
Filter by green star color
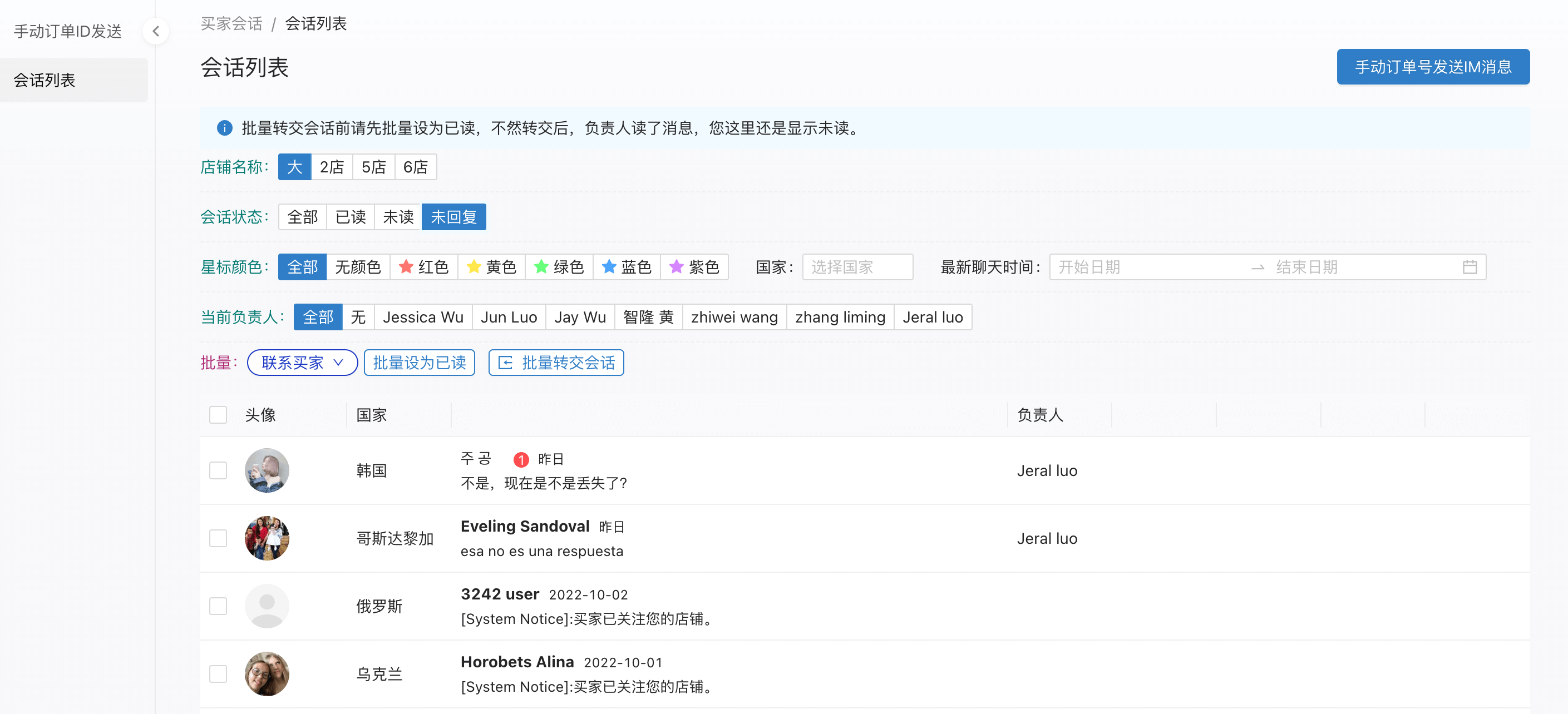click(x=559, y=267)
